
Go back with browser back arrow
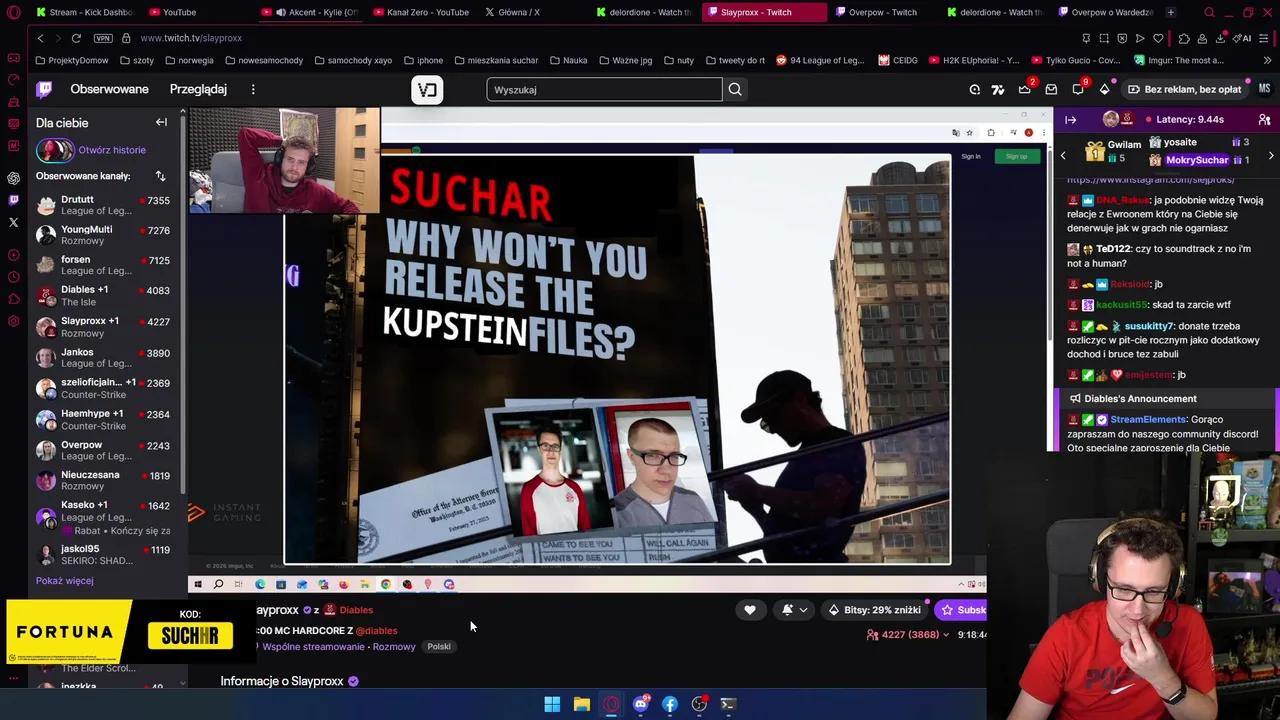[x=40, y=38]
